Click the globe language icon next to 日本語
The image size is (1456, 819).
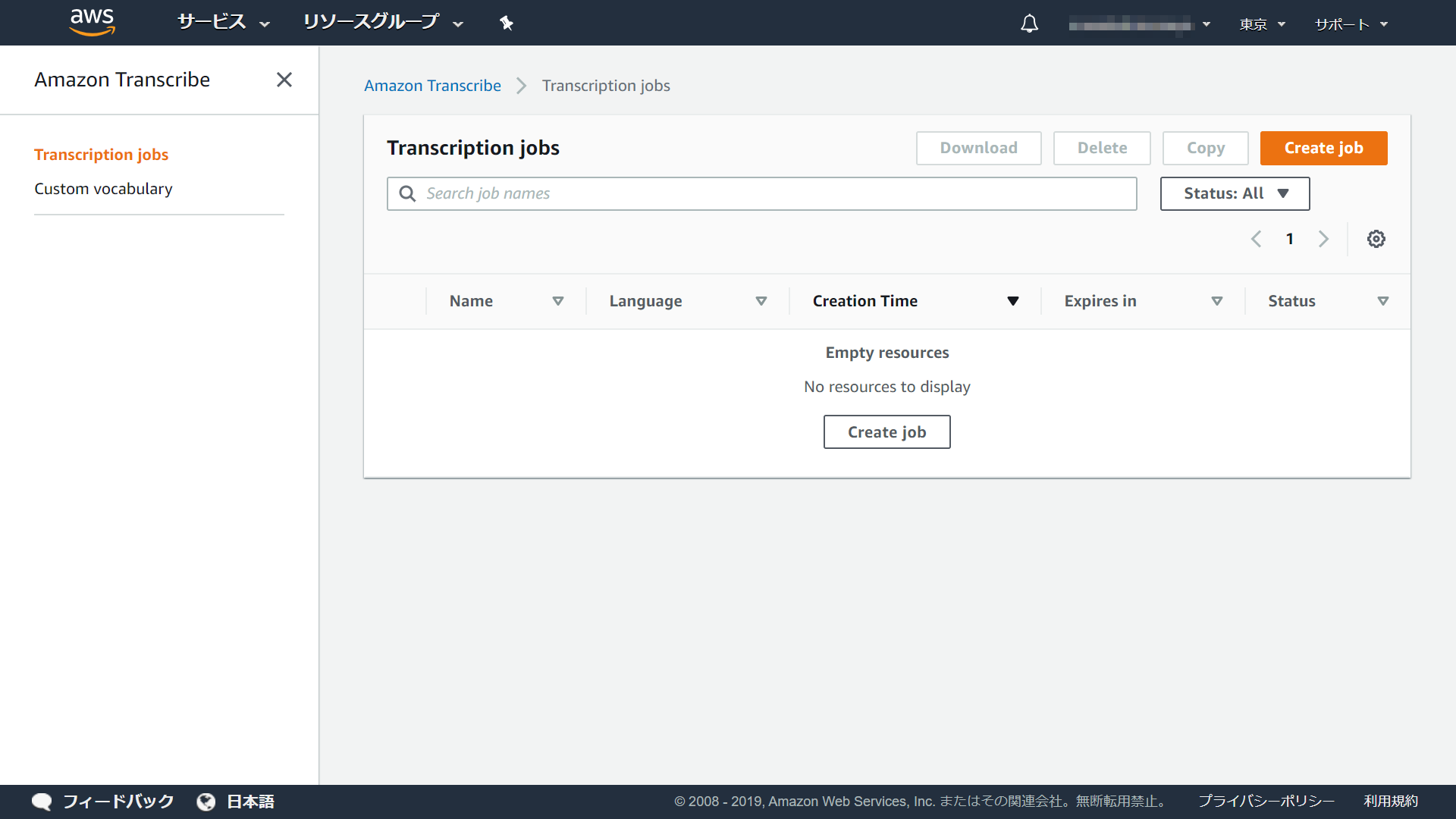point(206,802)
